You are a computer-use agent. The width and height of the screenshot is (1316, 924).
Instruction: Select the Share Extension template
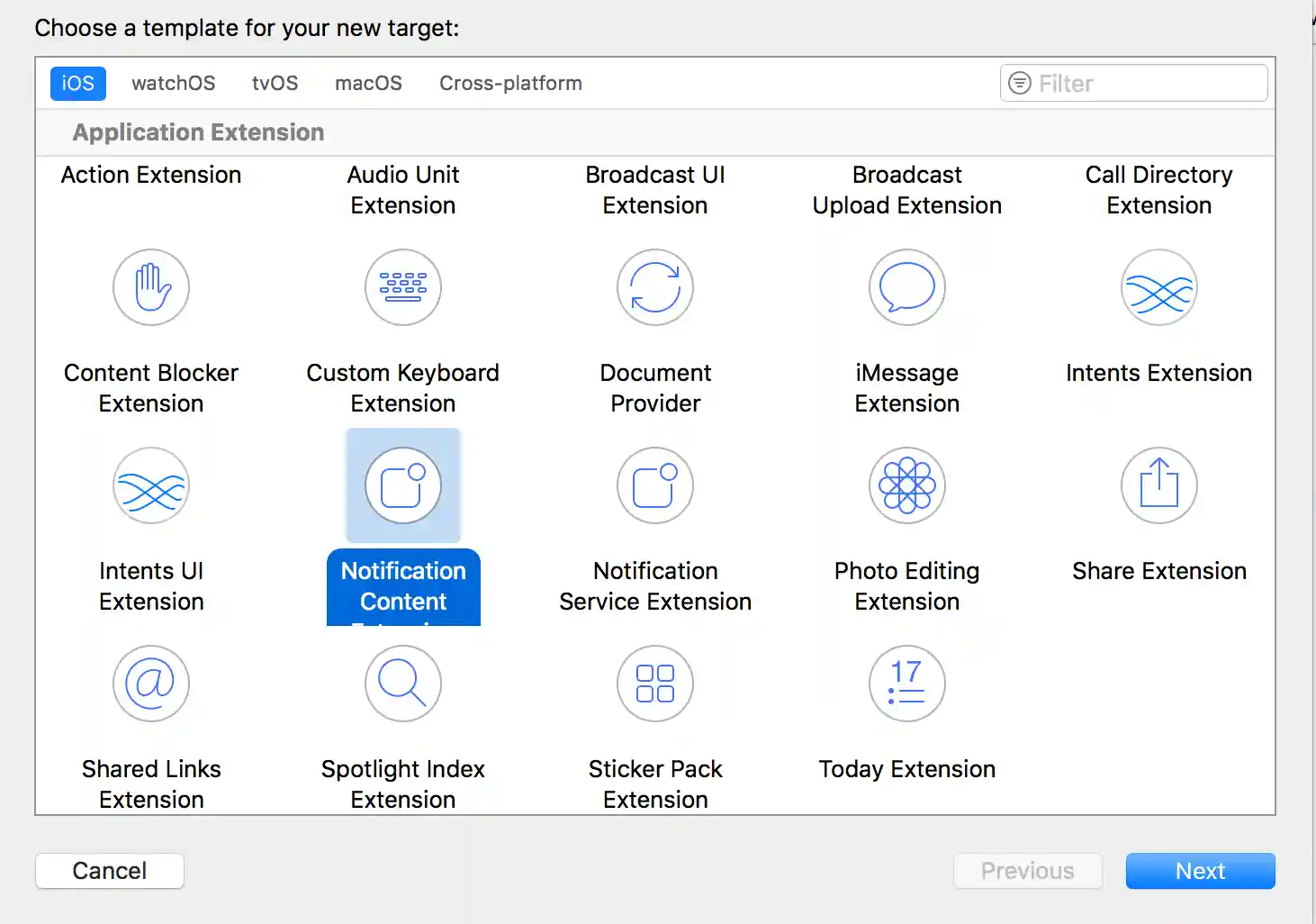[x=1158, y=486]
